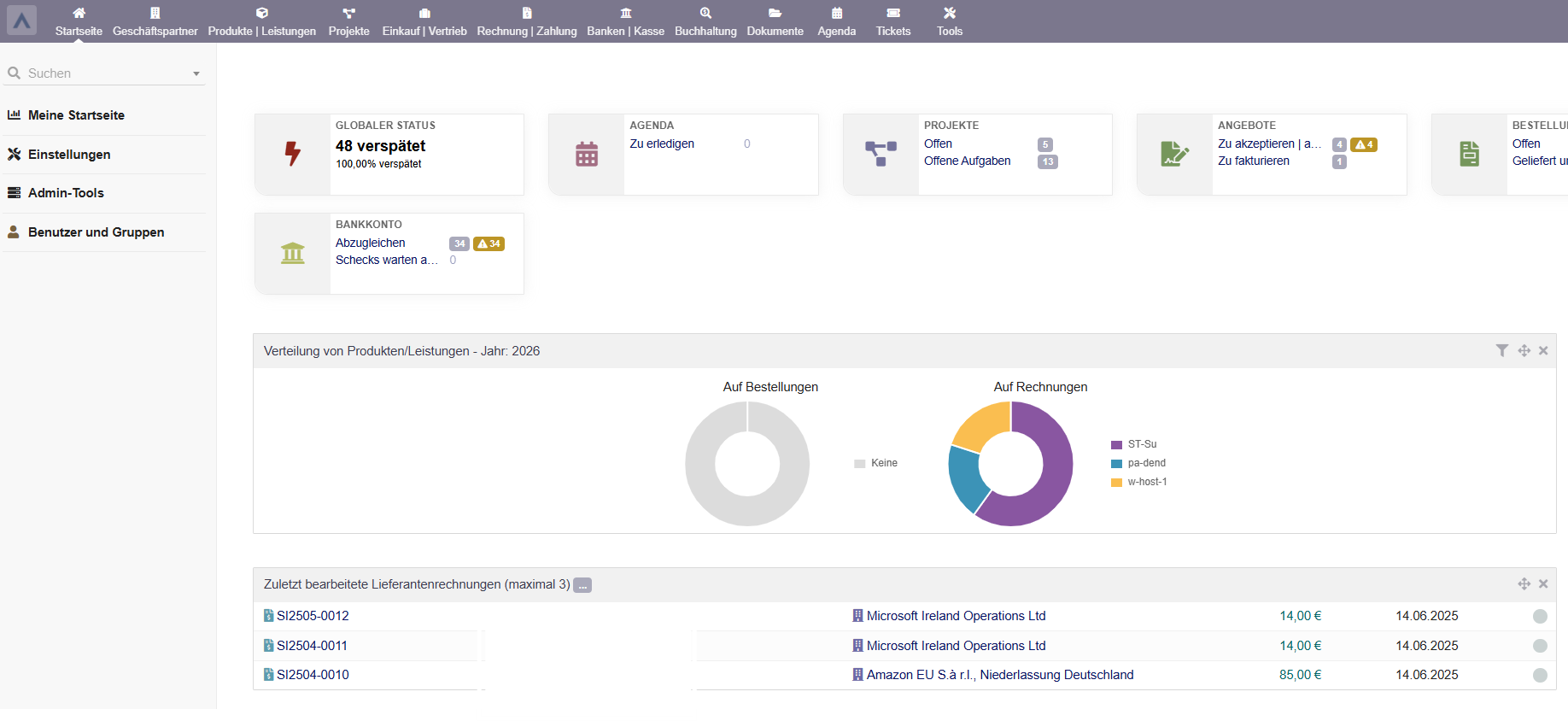Screen dimensions: 1568x721
Task: Click the grey Keine legend entry
Action: click(x=875, y=463)
